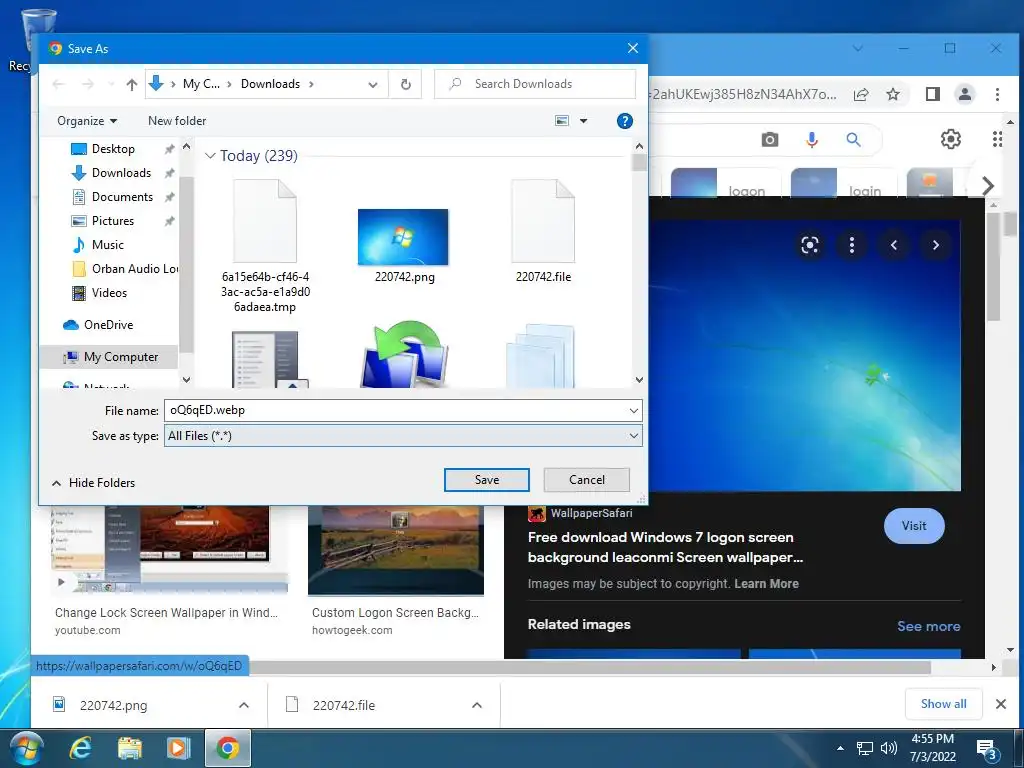Select Downloads in the navigation pane
The width and height of the screenshot is (1024, 768).
coord(121,173)
